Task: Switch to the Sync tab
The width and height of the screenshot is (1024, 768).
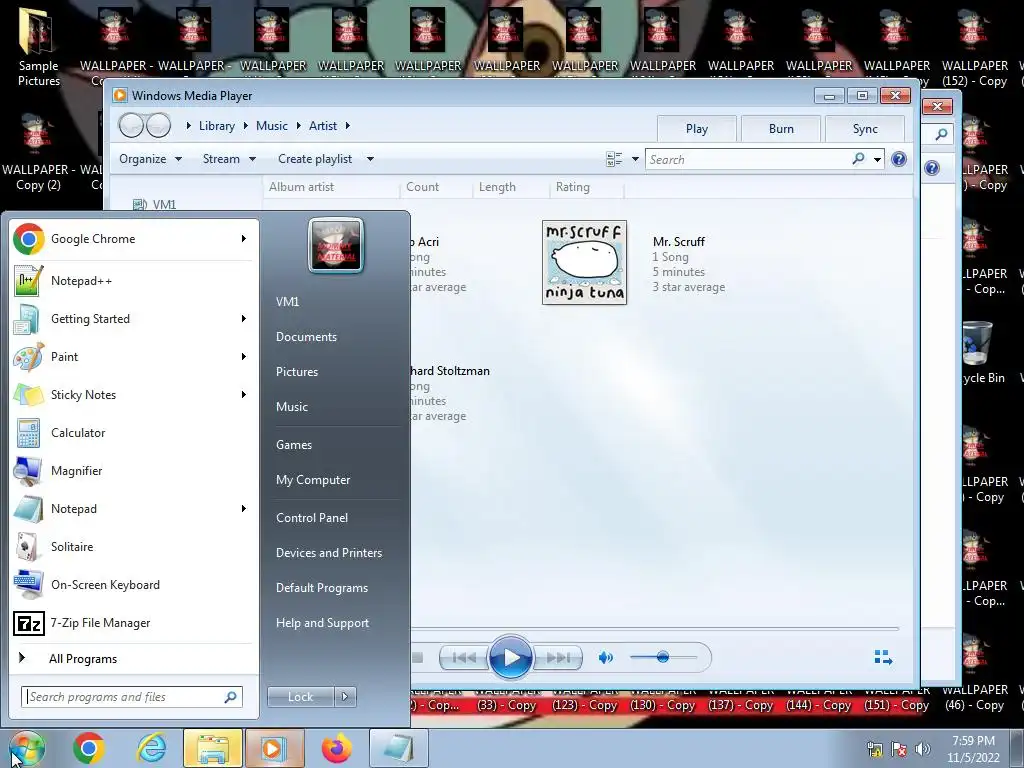Action: click(x=865, y=129)
